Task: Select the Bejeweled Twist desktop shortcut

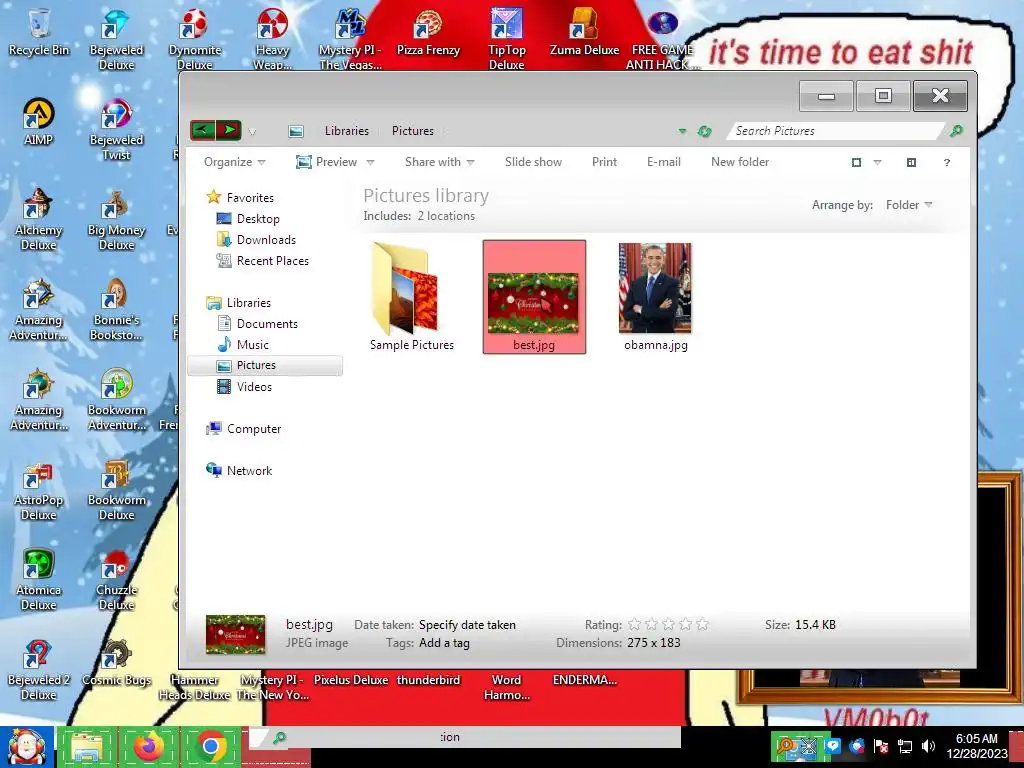Action: click(x=116, y=129)
